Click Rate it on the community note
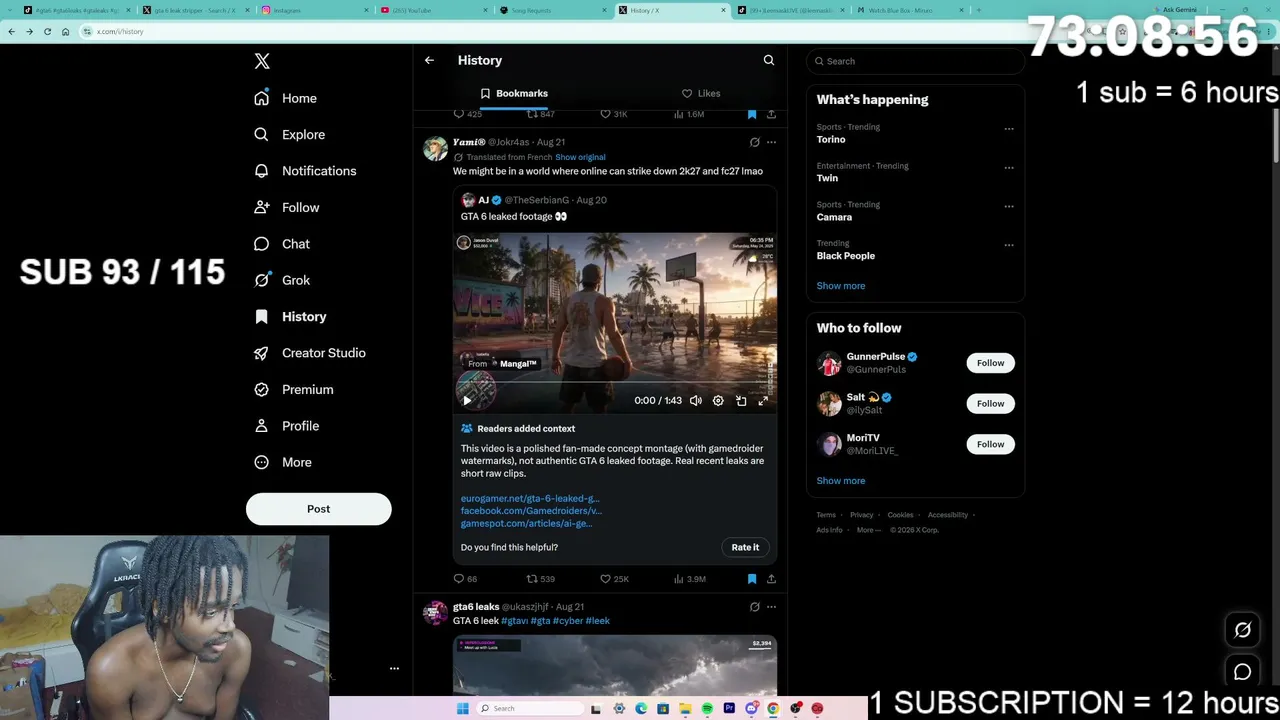 pyautogui.click(x=745, y=547)
